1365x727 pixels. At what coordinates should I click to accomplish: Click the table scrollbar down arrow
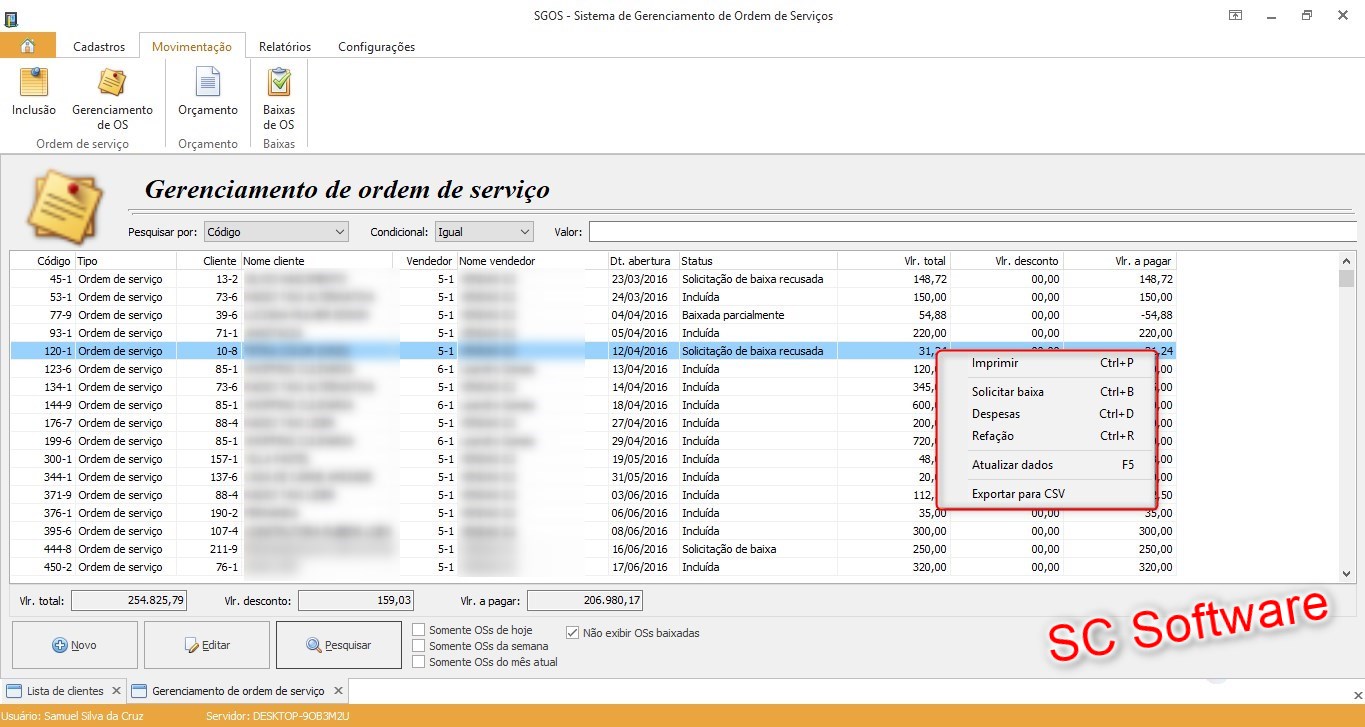coord(1346,574)
